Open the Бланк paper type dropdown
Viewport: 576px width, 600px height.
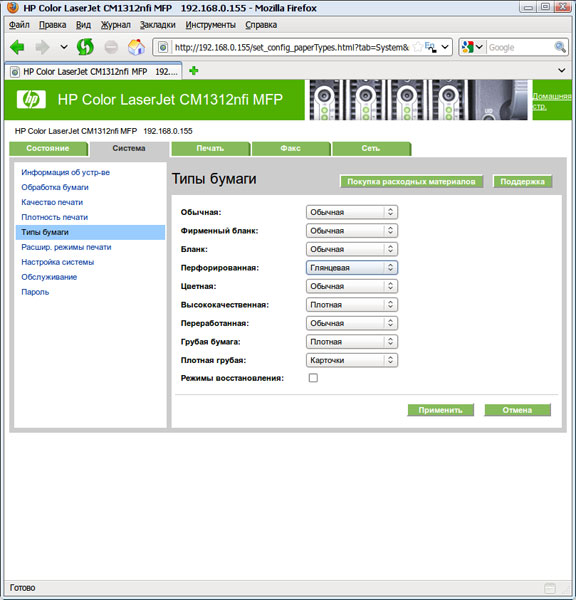coord(352,249)
